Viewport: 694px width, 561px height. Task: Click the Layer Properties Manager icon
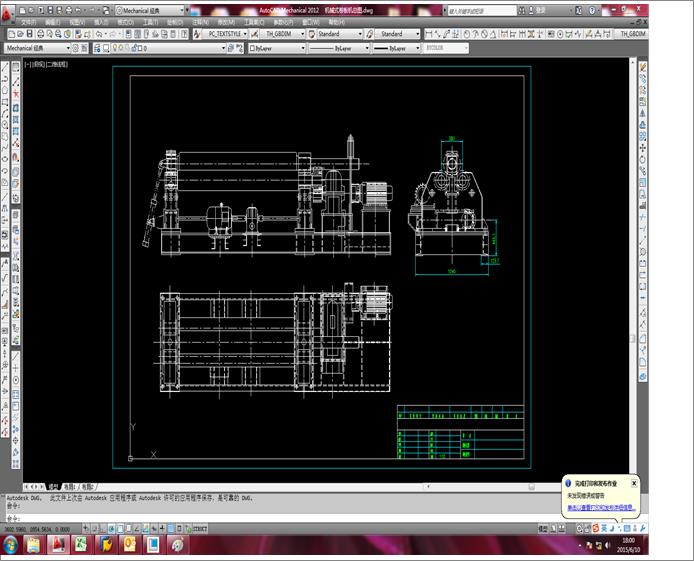[x=97, y=48]
